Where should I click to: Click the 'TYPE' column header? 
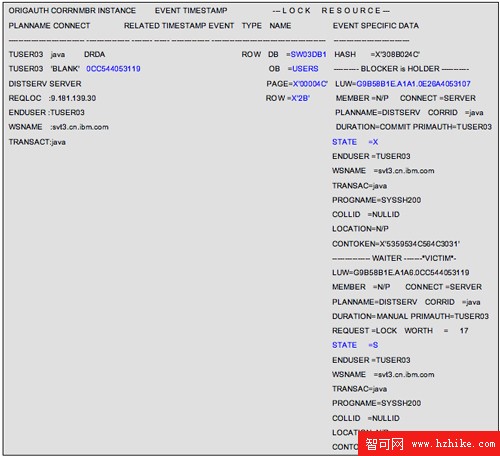[252, 26]
